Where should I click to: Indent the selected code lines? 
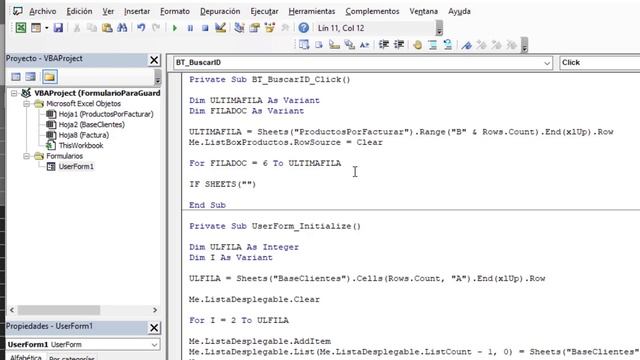(x=384, y=45)
